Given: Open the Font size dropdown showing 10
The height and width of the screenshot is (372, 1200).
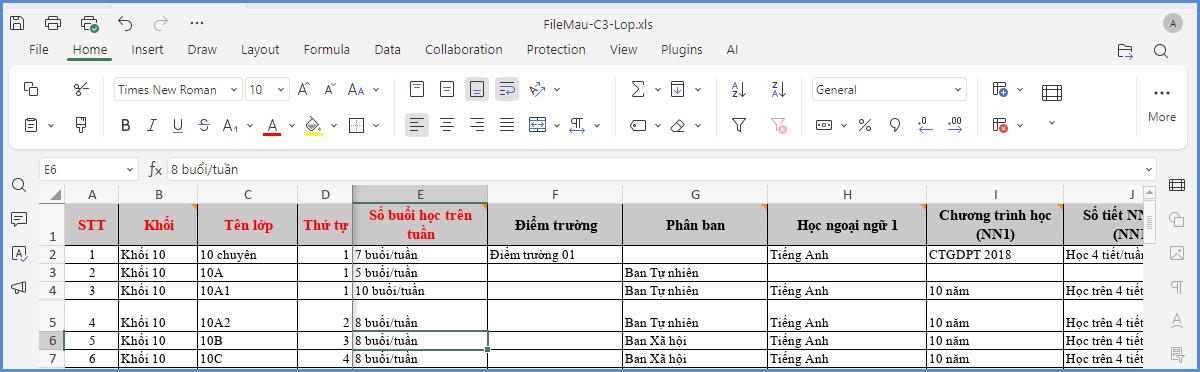Looking at the screenshot, I should pyautogui.click(x=281, y=90).
